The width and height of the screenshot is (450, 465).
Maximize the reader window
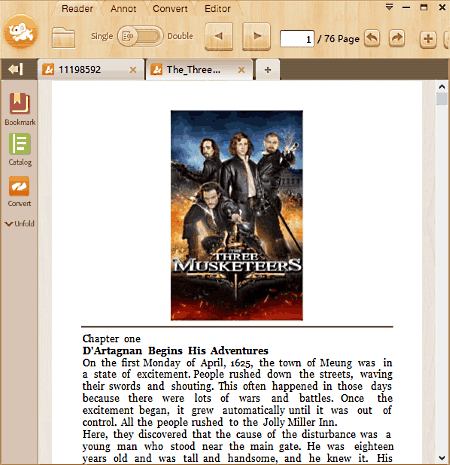[424, 7]
